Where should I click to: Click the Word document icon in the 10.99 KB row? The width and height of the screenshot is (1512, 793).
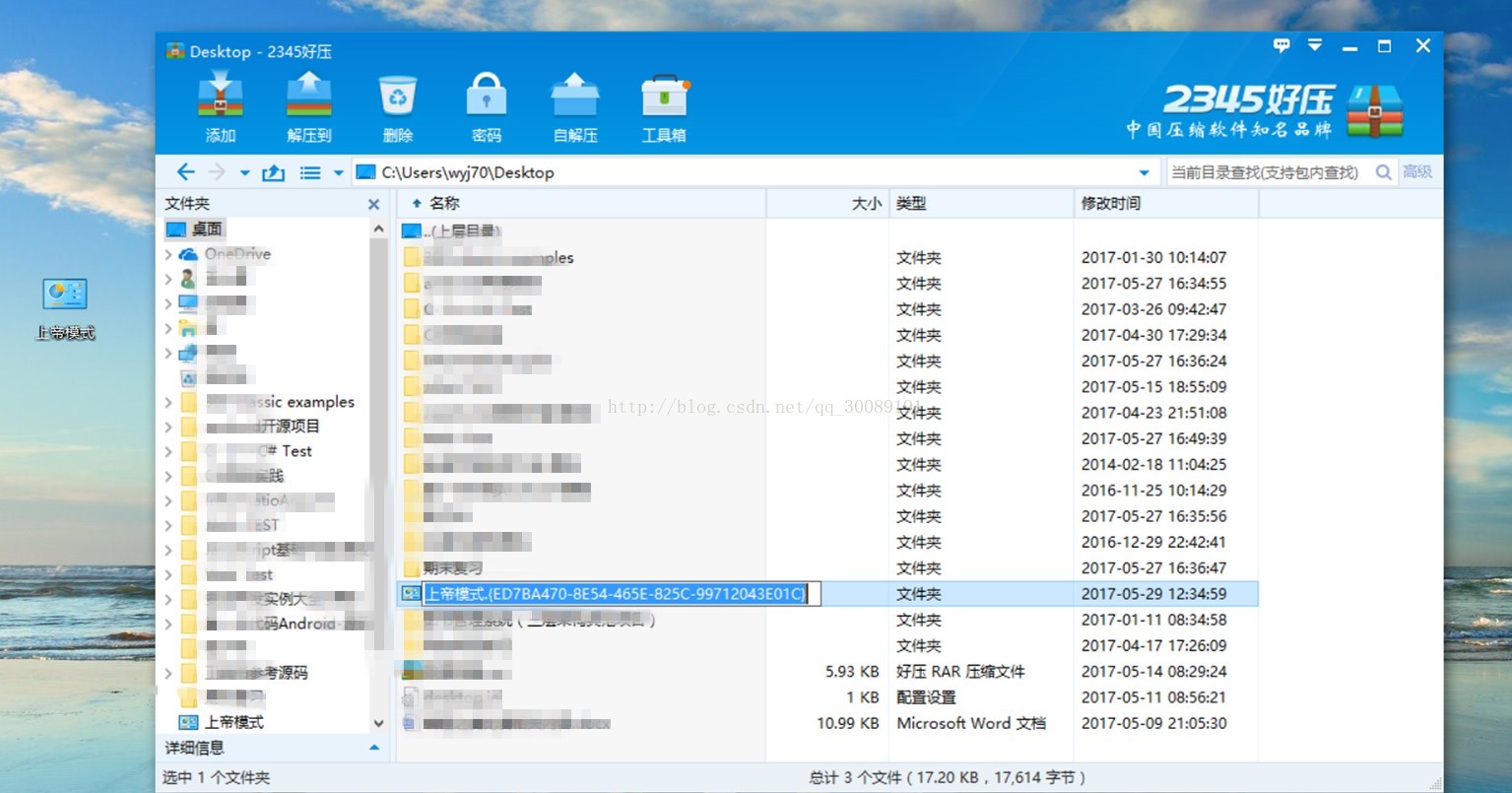tap(410, 723)
